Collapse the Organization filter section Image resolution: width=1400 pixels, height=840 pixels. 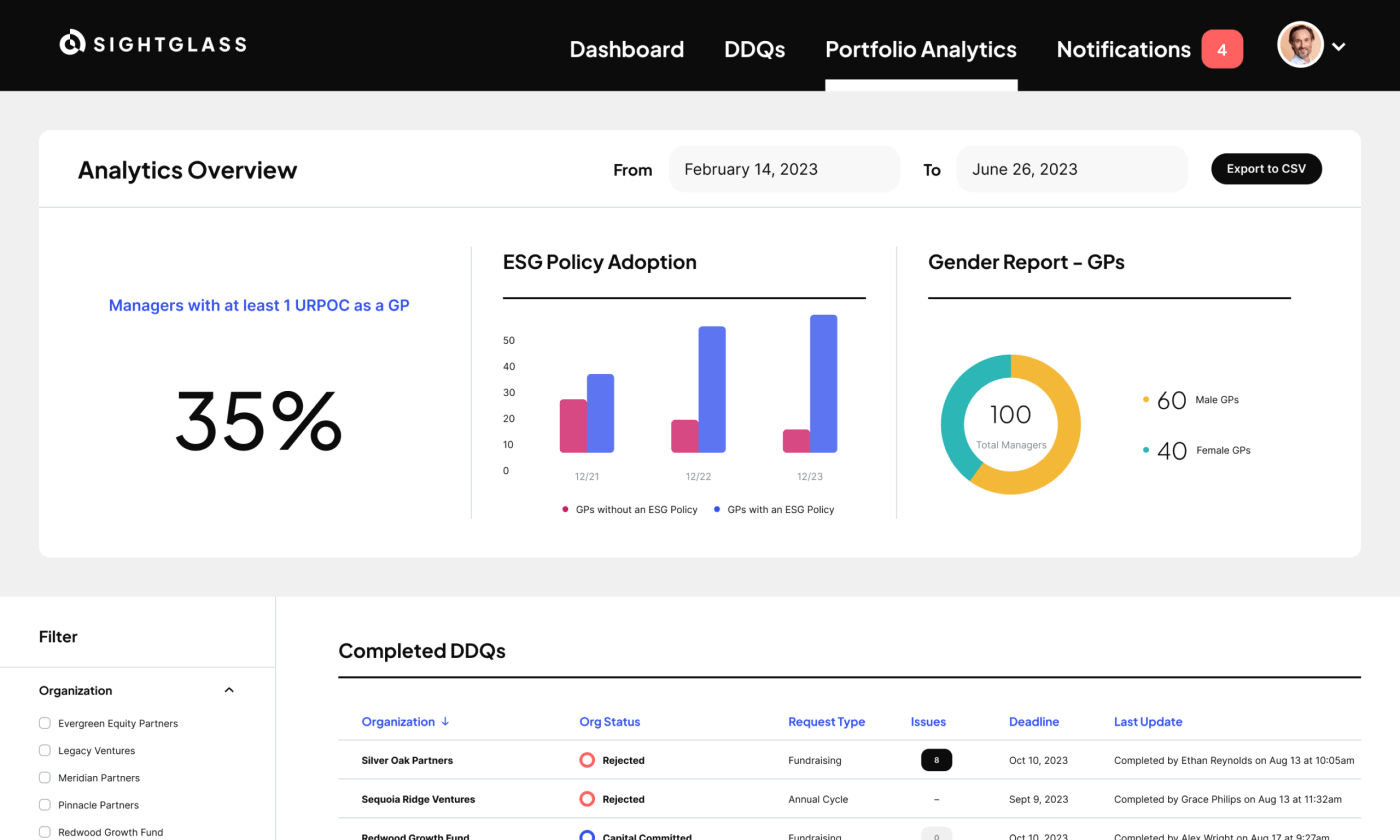point(229,690)
